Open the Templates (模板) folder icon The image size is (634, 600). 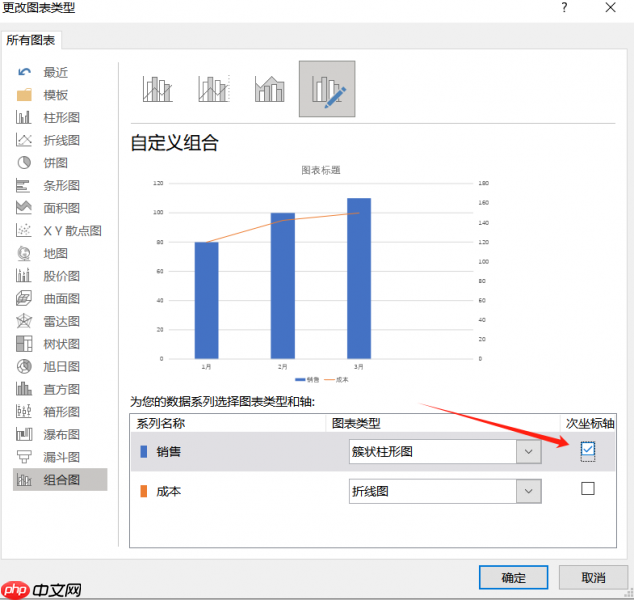(24, 95)
